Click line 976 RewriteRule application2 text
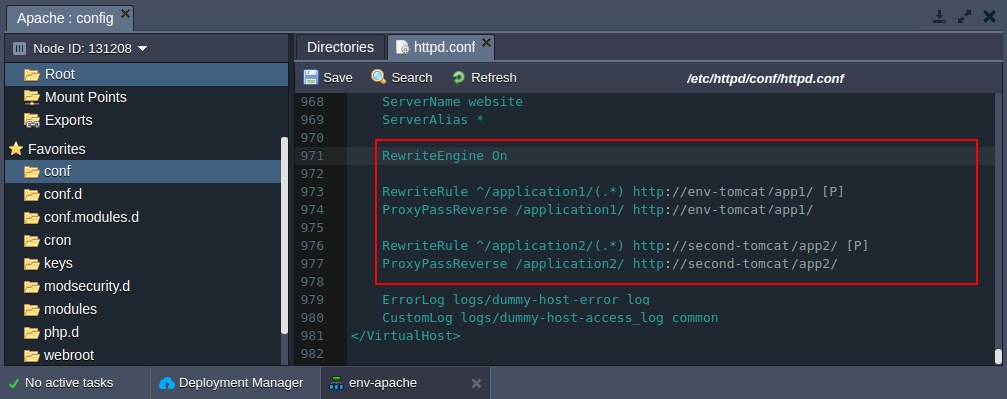This screenshot has height=399, width=1007. pyautogui.click(x=626, y=245)
